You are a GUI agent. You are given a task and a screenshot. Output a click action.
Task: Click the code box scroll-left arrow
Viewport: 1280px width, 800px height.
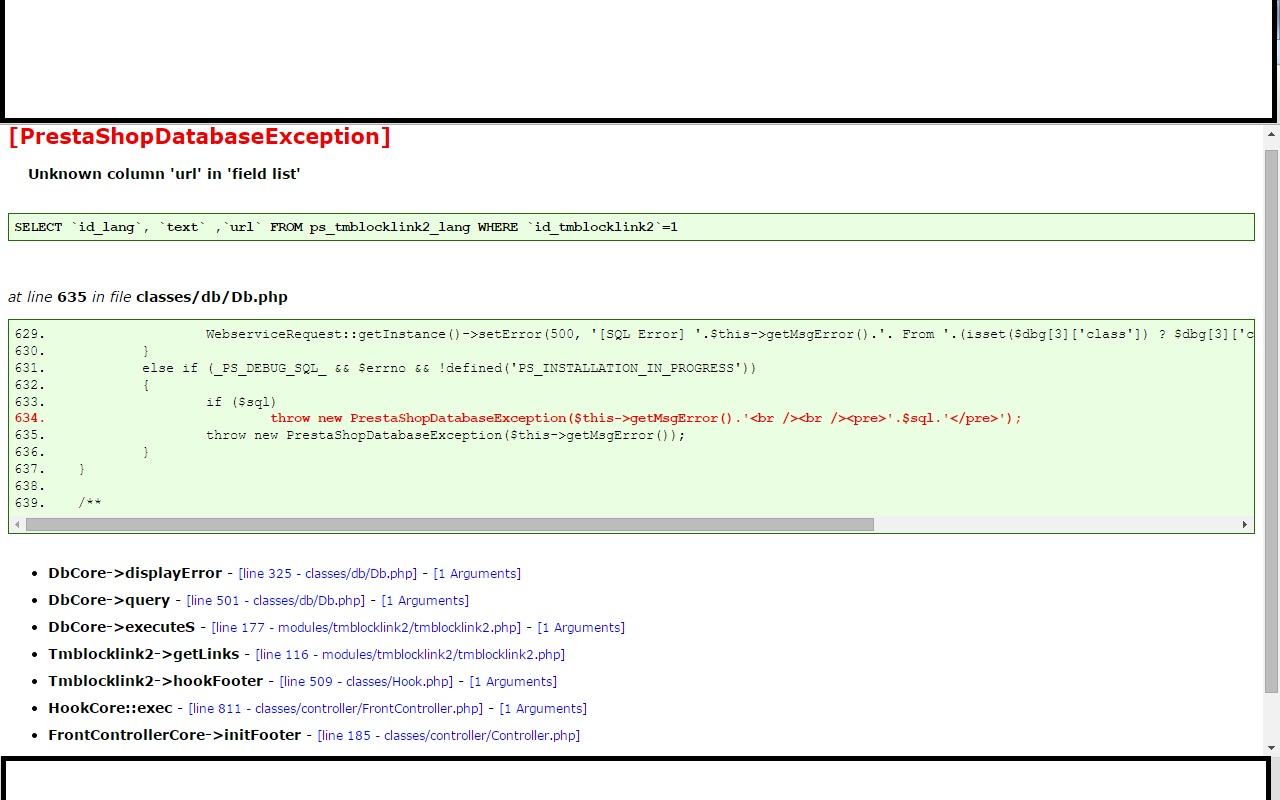(17, 525)
